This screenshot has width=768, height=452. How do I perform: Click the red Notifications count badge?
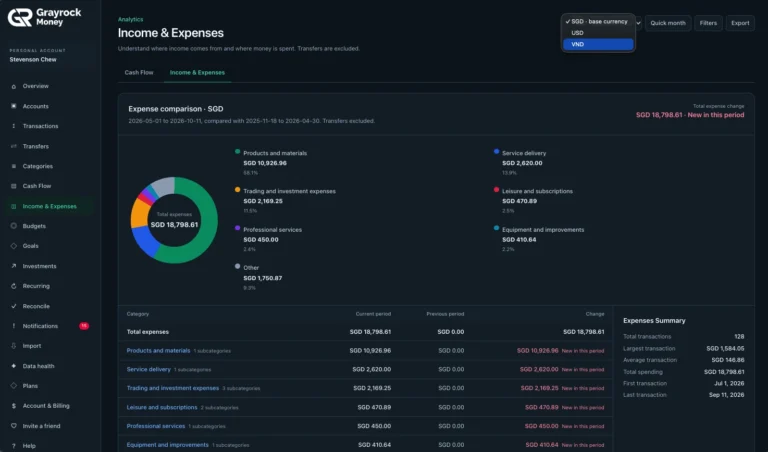[84, 326]
